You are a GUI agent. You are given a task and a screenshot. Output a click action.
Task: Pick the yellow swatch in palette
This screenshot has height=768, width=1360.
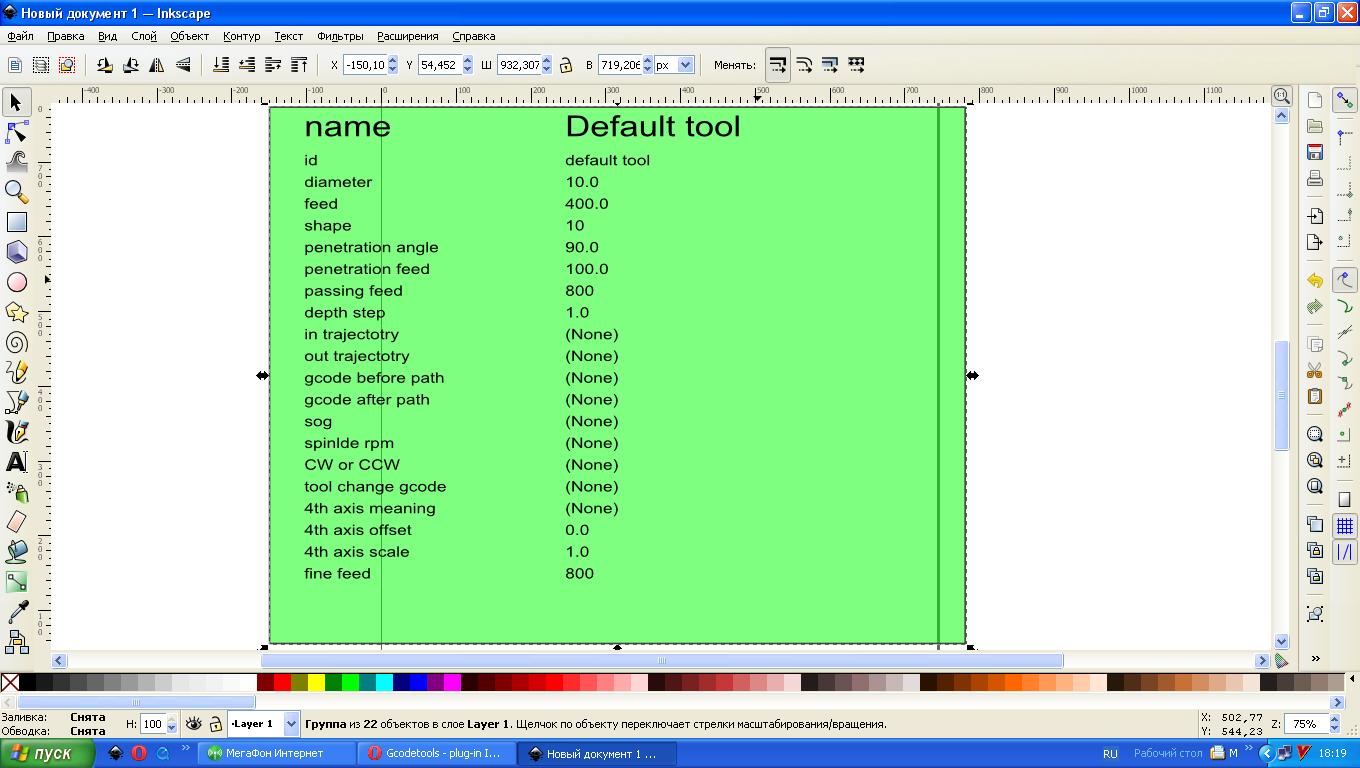316,683
